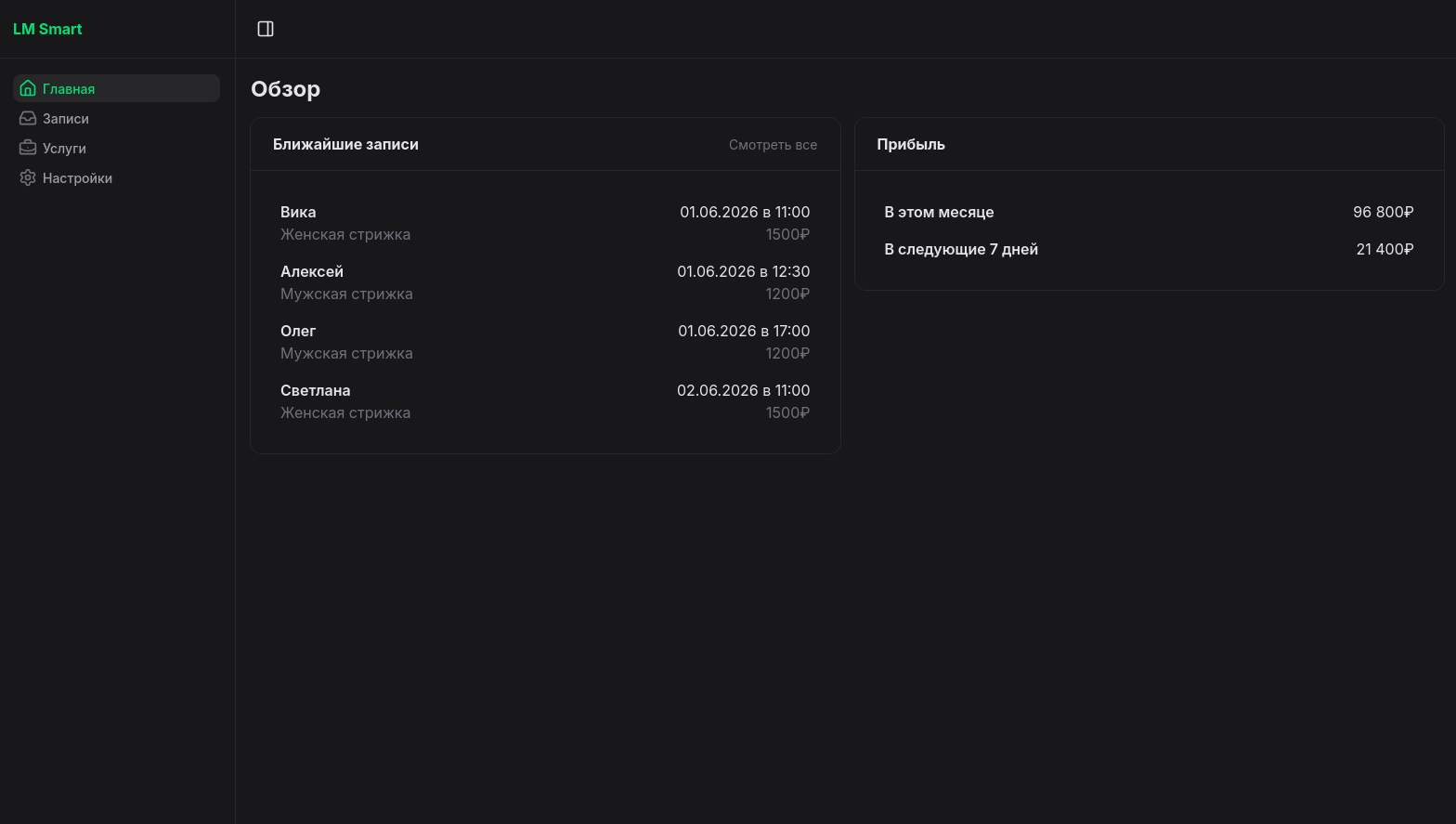
Task: Click the Прибыль card title
Action: tap(911, 144)
